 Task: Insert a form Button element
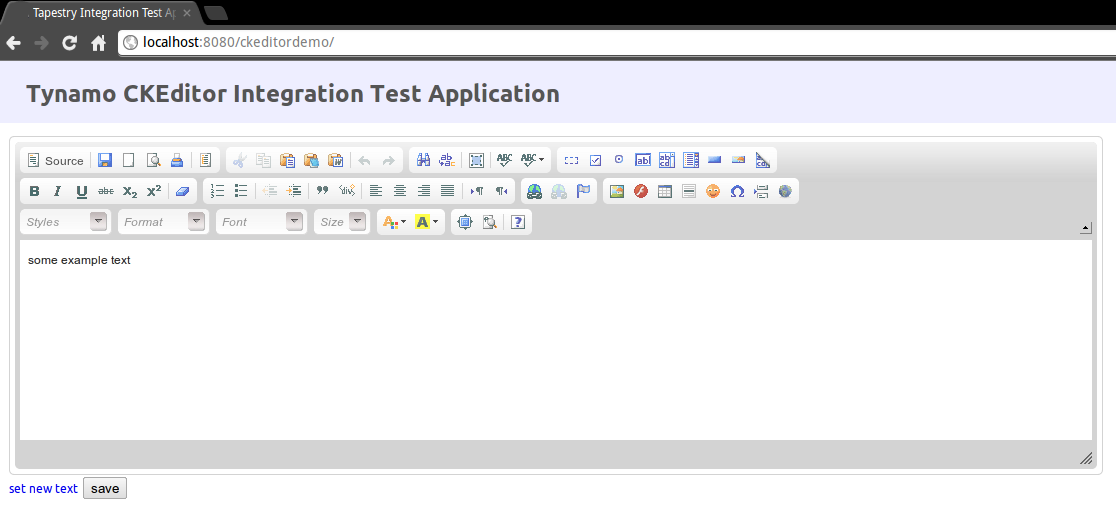point(715,161)
